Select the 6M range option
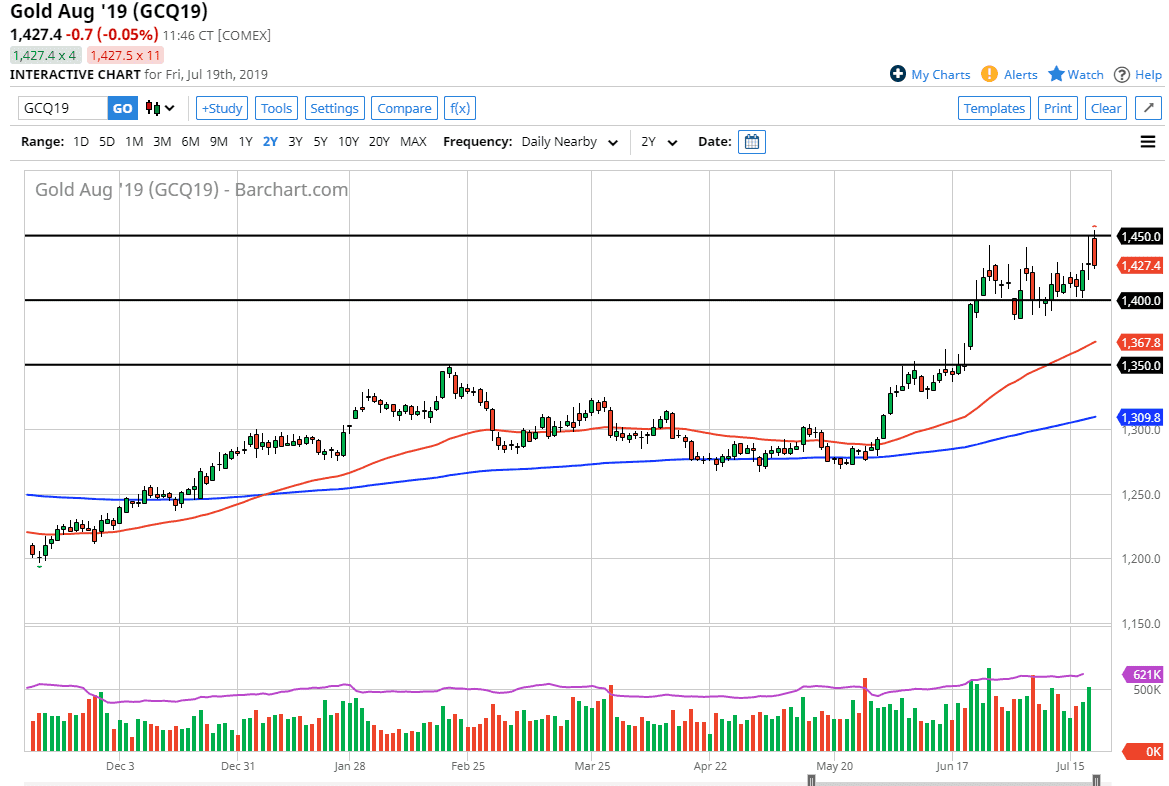Screen dimensions: 1169x786 (x=190, y=142)
